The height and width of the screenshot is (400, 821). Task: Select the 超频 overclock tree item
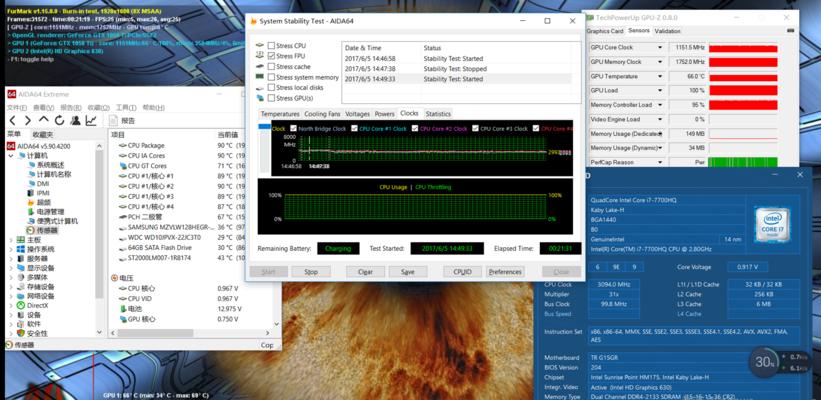coord(44,203)
